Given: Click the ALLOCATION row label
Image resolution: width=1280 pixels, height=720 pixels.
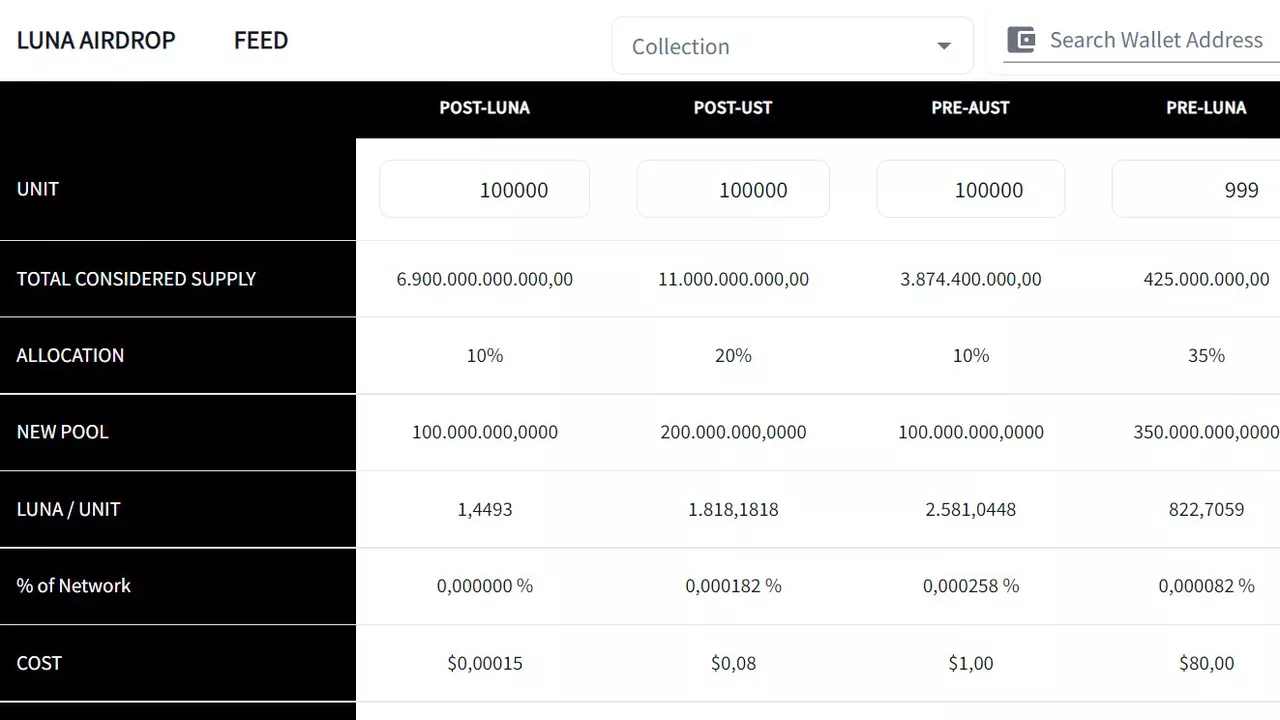Looking at the screenshot, I should pos(70,355).
